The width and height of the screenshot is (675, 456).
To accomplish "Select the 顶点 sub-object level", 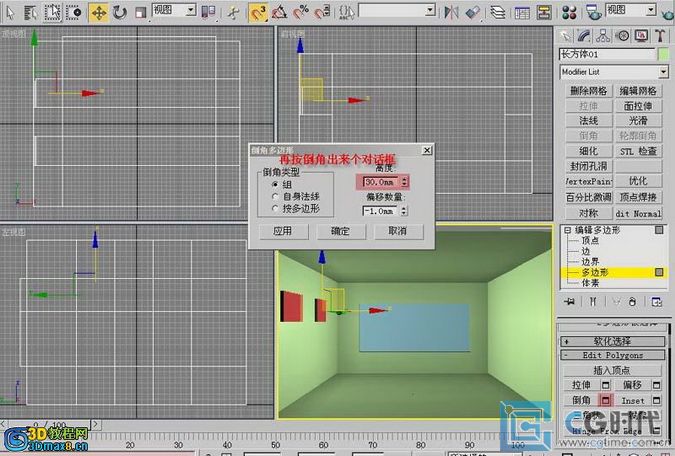I will 590,241.
